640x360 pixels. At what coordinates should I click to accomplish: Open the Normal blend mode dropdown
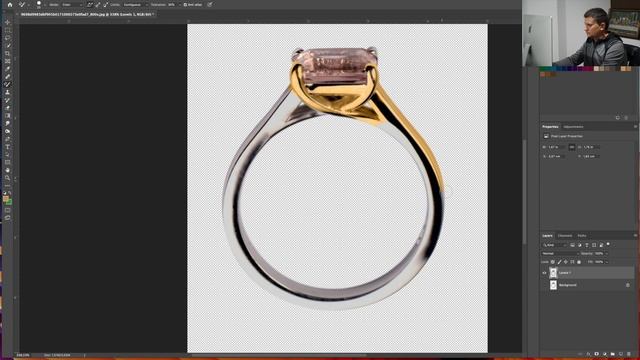(560, 253)
